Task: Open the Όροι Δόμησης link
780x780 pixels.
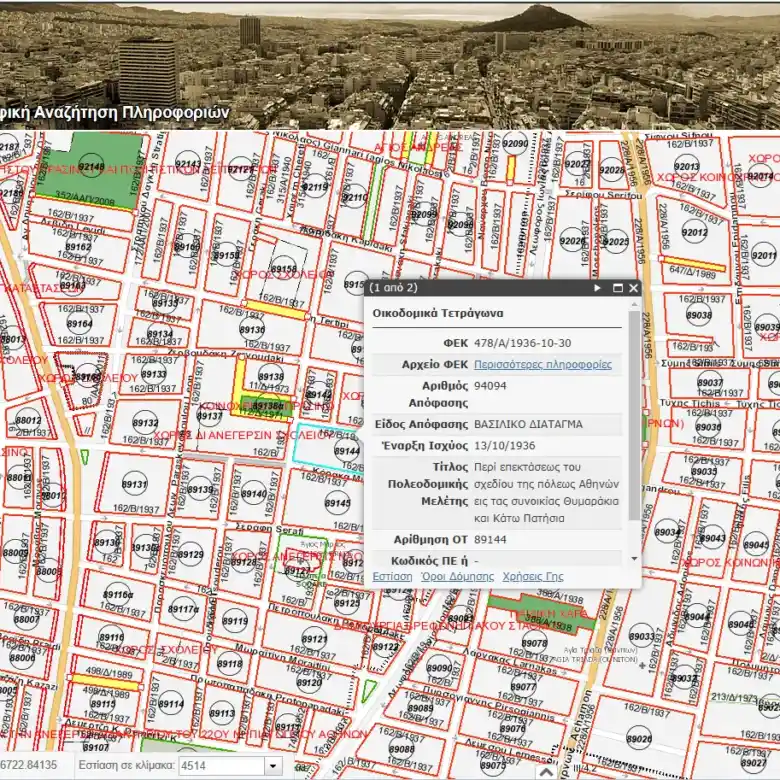Action: point(457,576)
